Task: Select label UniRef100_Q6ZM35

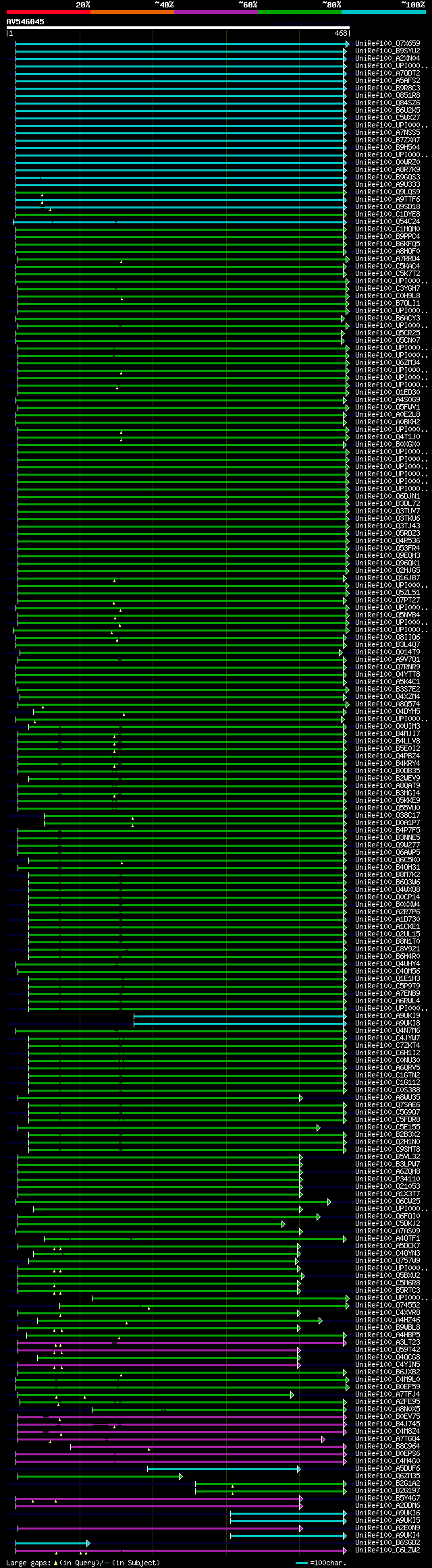Action: (387, 1476)
